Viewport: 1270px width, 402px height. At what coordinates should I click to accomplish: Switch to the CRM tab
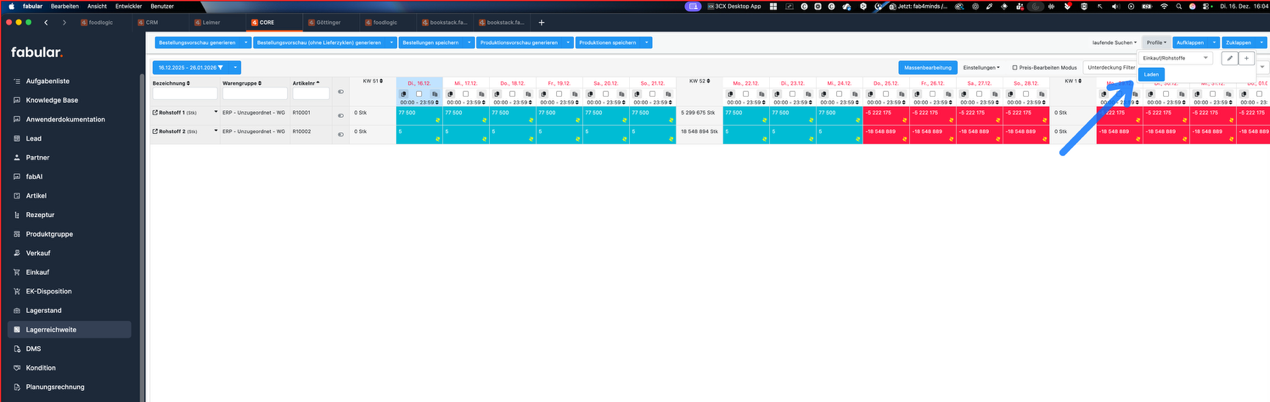[151, 22]
